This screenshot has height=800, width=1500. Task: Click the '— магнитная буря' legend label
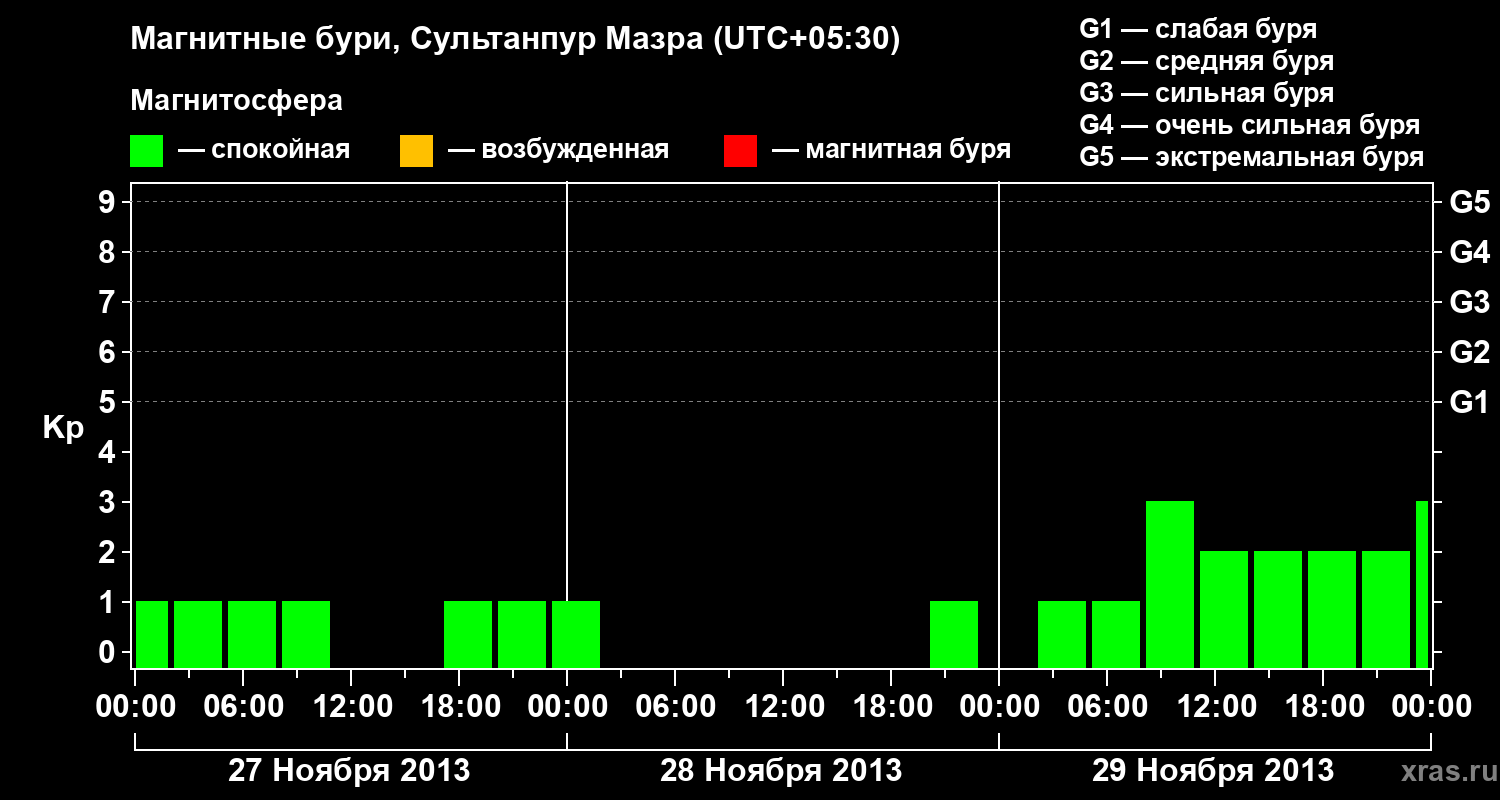click(x=892, y=151)
